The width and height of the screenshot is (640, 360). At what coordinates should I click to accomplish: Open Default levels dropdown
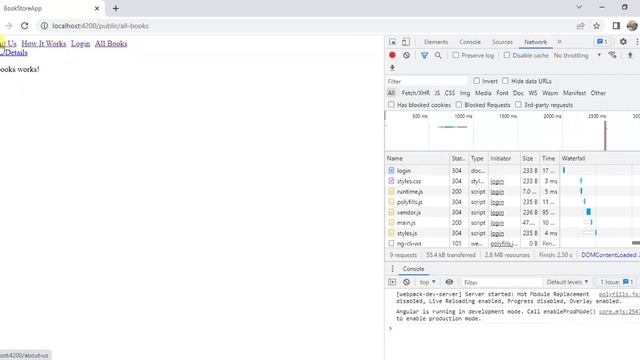click(x=567, y=282)
